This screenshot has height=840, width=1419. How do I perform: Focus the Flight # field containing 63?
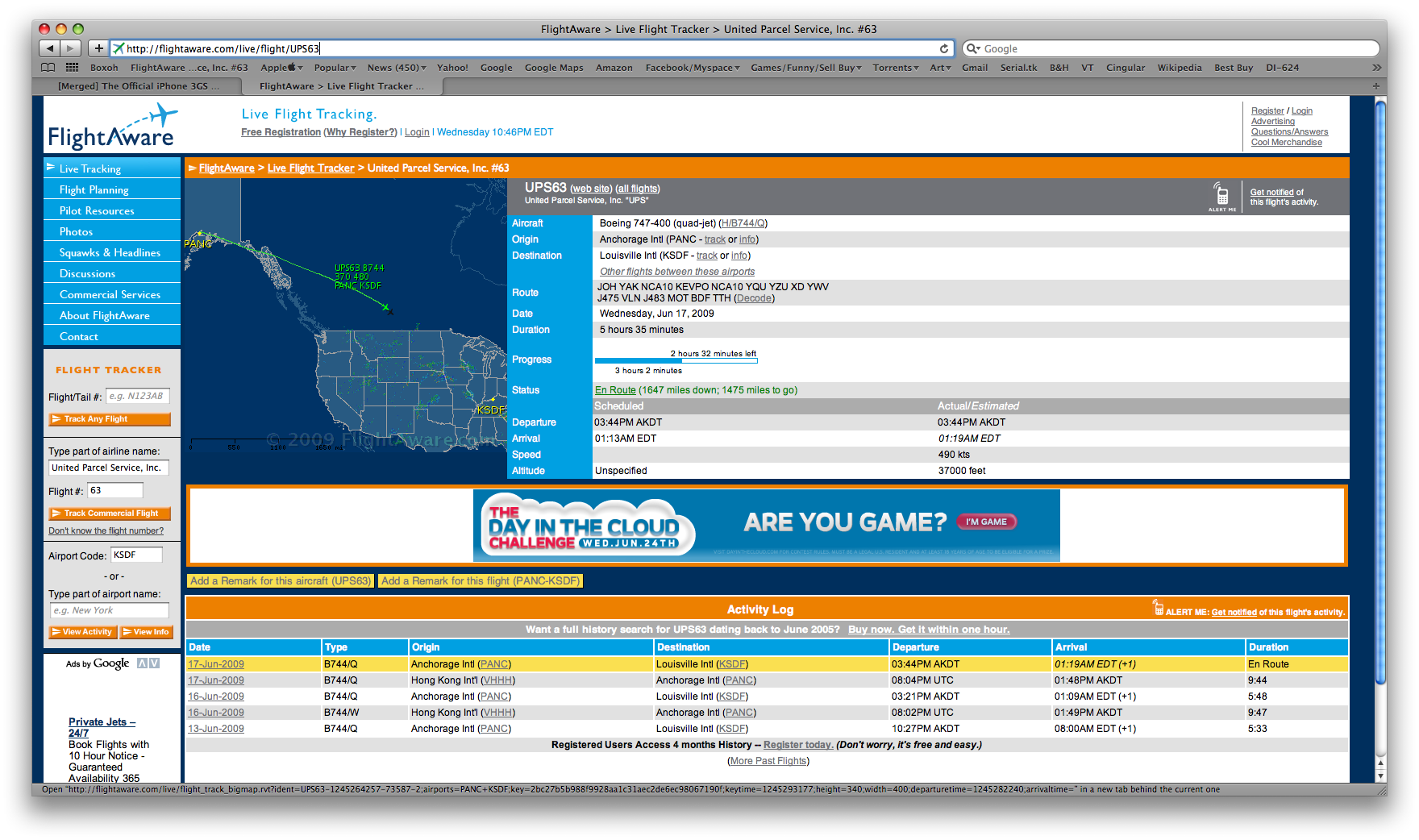coord(115,490)
